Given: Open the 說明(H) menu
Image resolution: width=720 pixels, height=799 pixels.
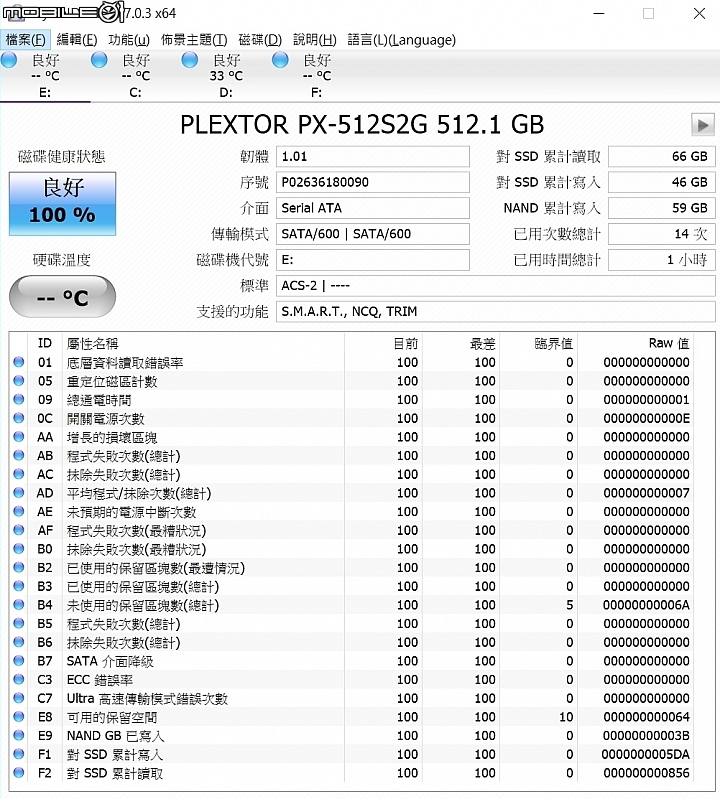Looking at the screenshot, I should [x=314, y=39].
